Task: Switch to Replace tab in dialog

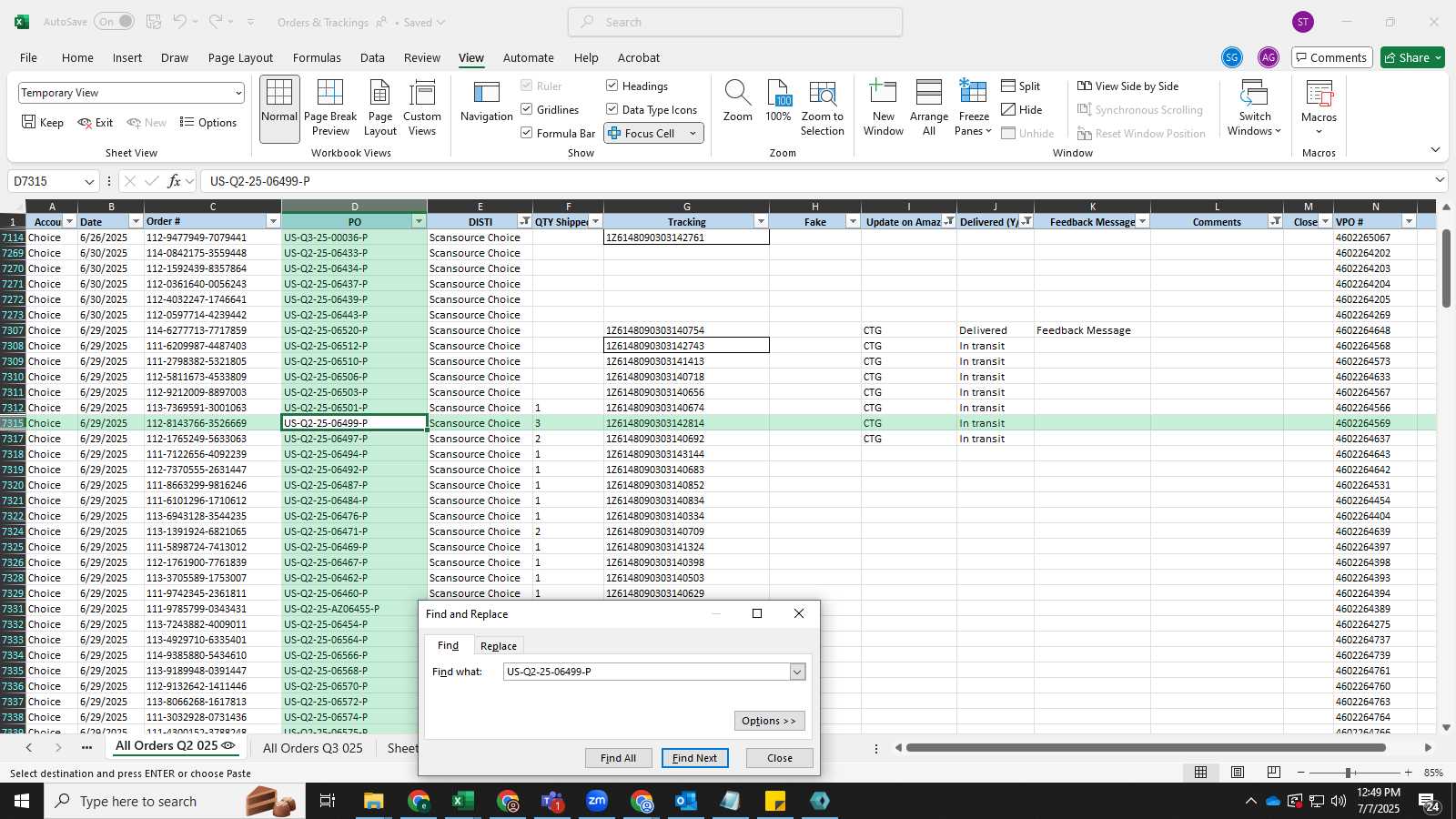Action: click(499, 645)
